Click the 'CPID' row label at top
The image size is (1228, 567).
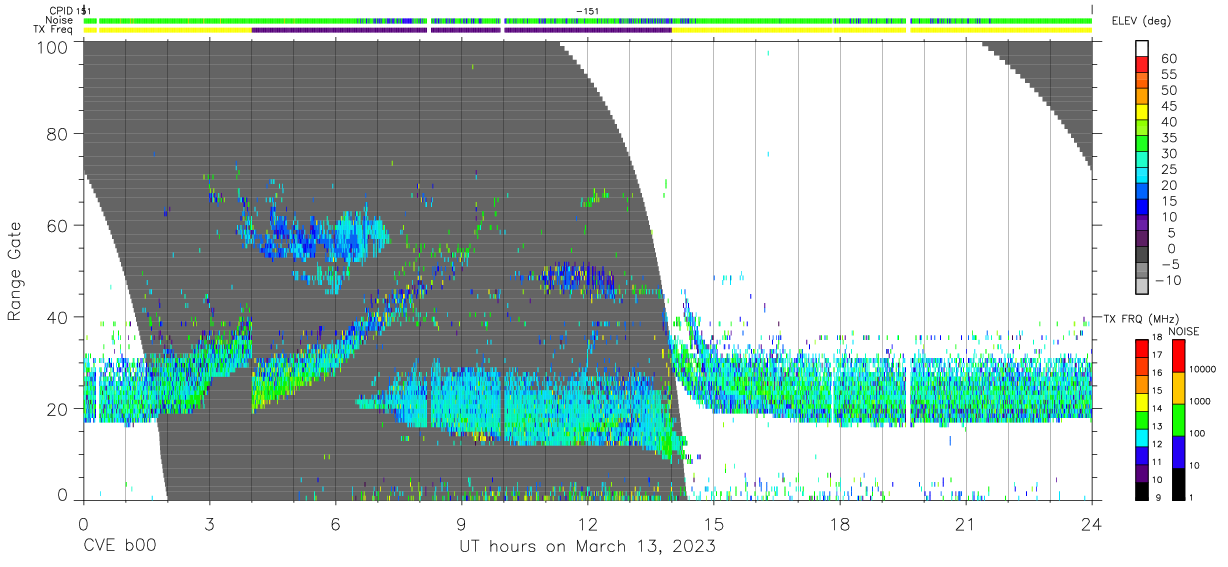[x=61, y=10]
